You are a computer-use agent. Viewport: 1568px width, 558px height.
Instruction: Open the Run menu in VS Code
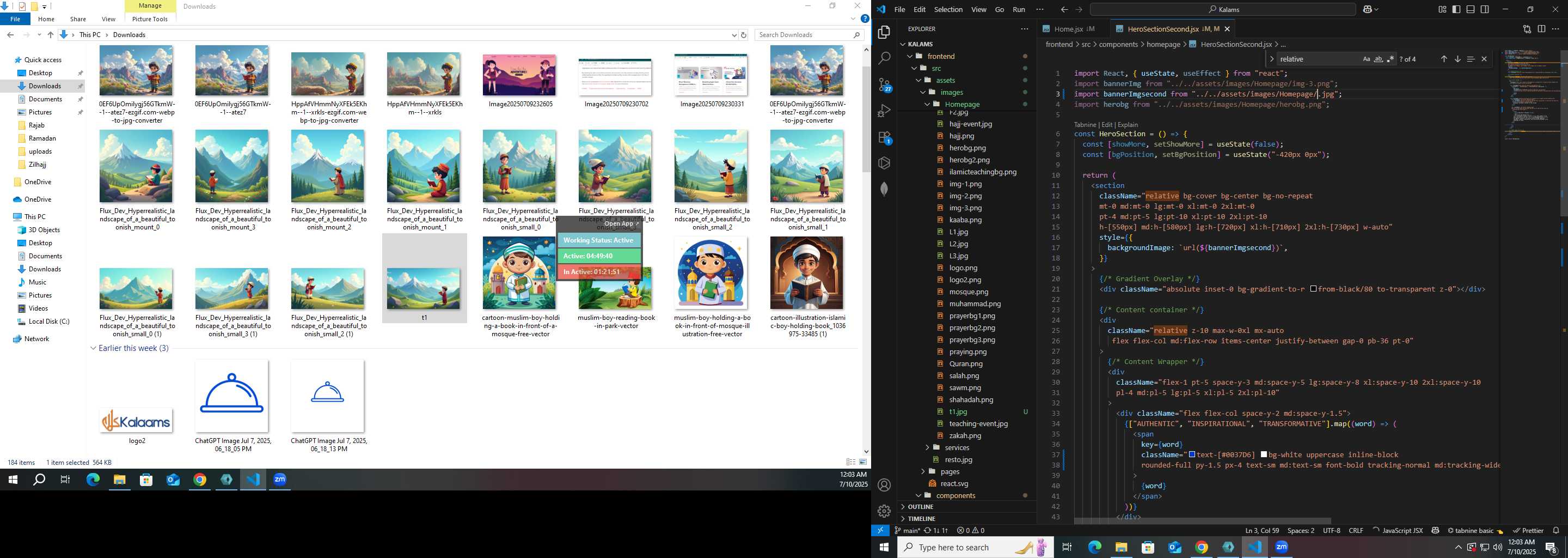tap(1019, 9)
